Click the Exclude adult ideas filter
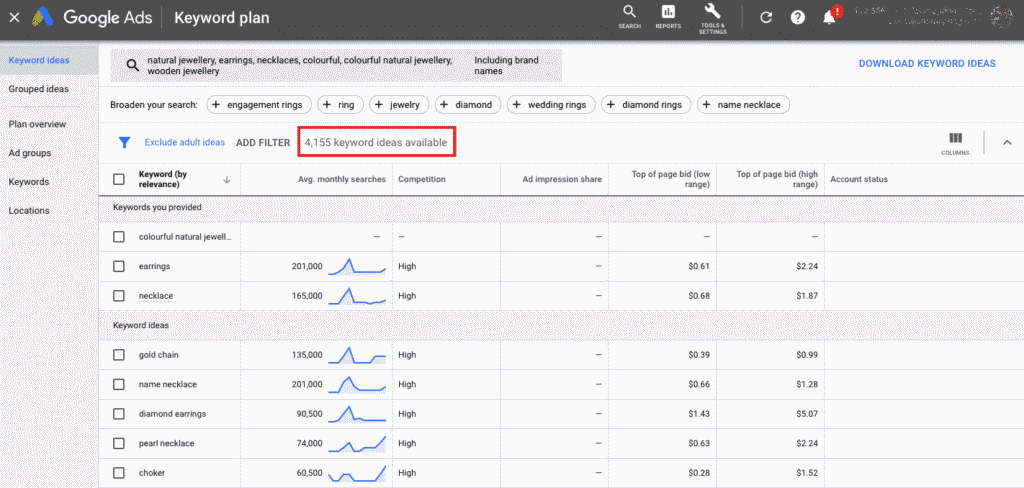Viewport: 1024px width, 488px height. point(185,142)
